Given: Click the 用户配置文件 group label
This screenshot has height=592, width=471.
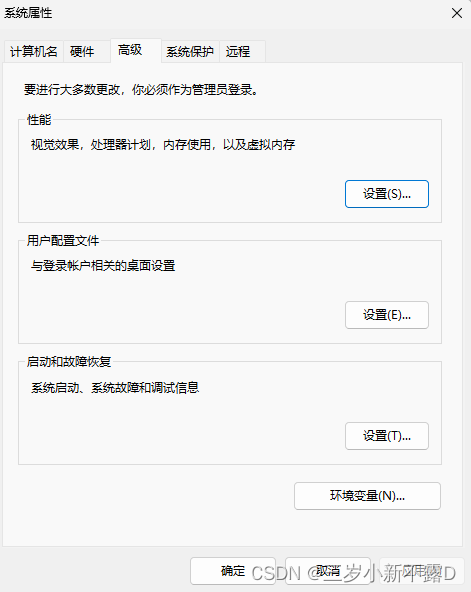Looking at the screenshot, I should coord(63,241).
